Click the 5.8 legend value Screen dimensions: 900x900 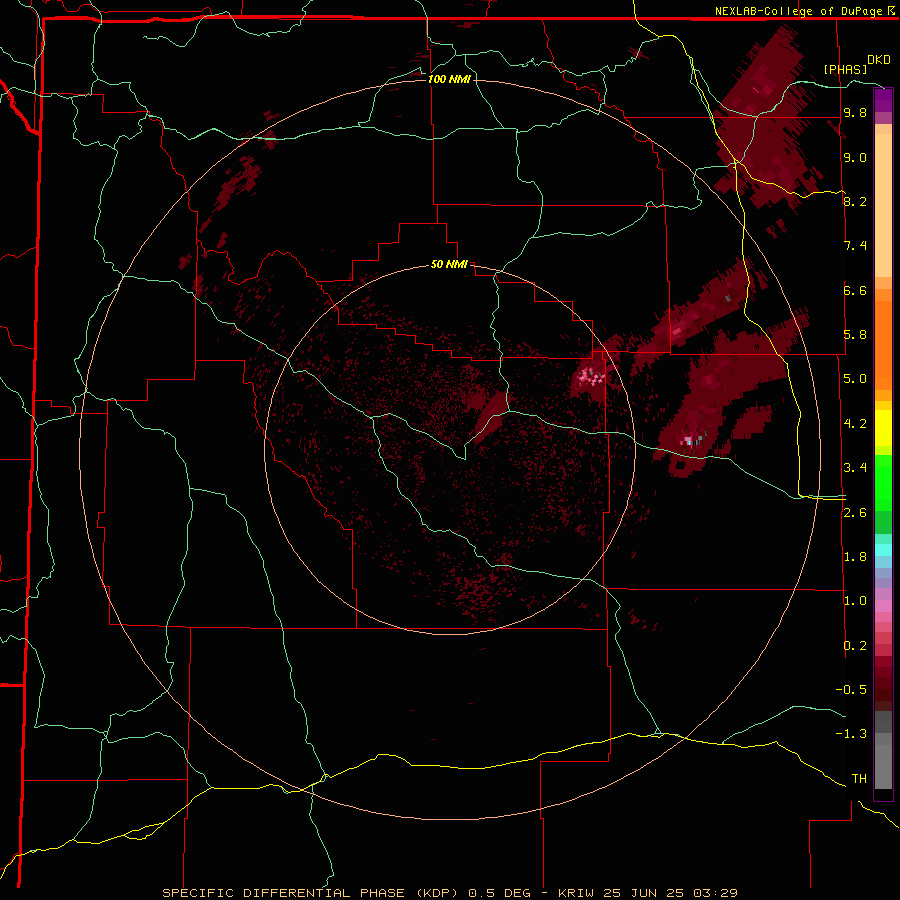(x=855, y=335)
